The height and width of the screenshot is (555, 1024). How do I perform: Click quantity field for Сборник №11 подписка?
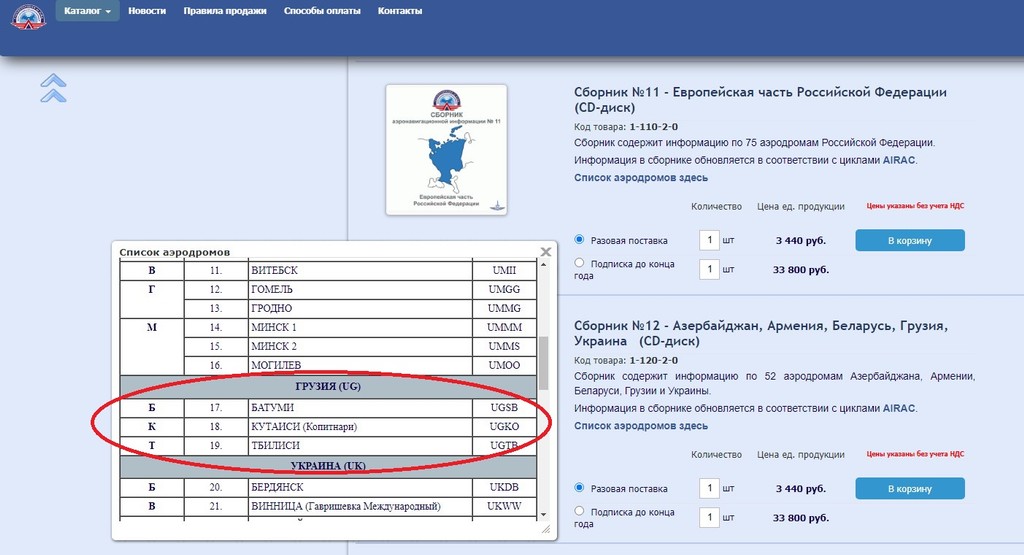click(709, 269)
